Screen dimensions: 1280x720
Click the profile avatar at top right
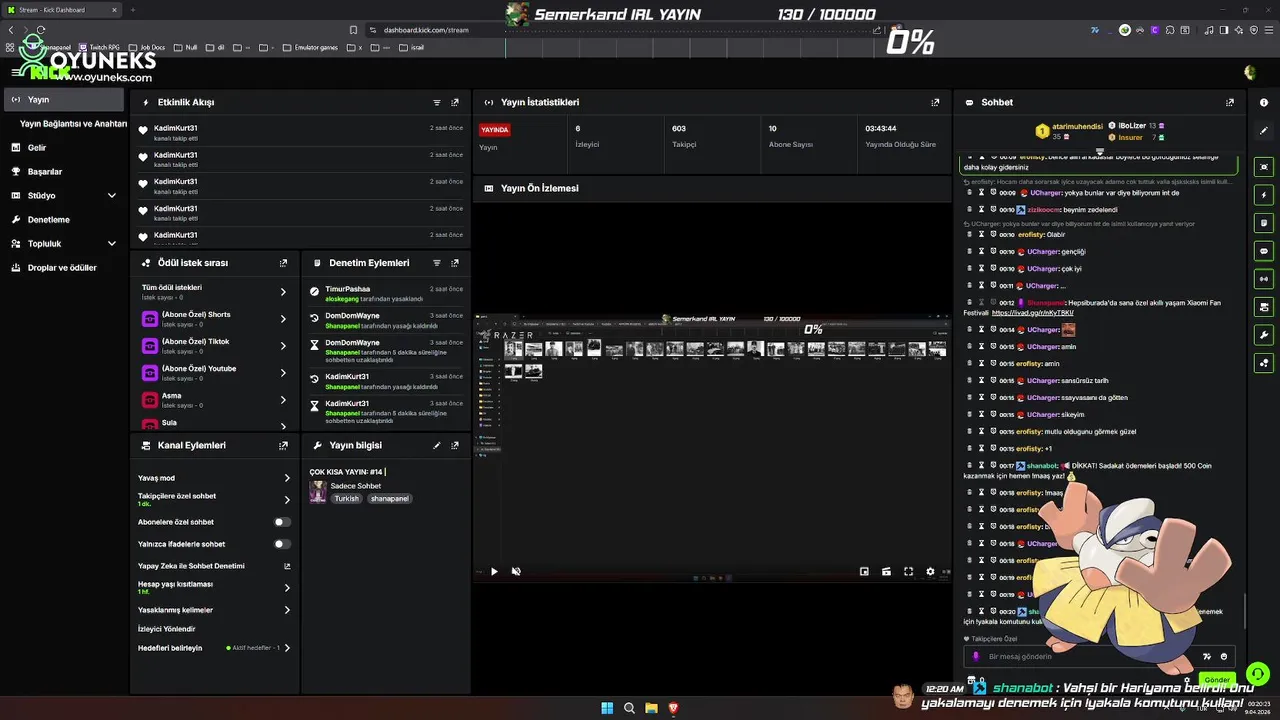tap(1250, 72)
